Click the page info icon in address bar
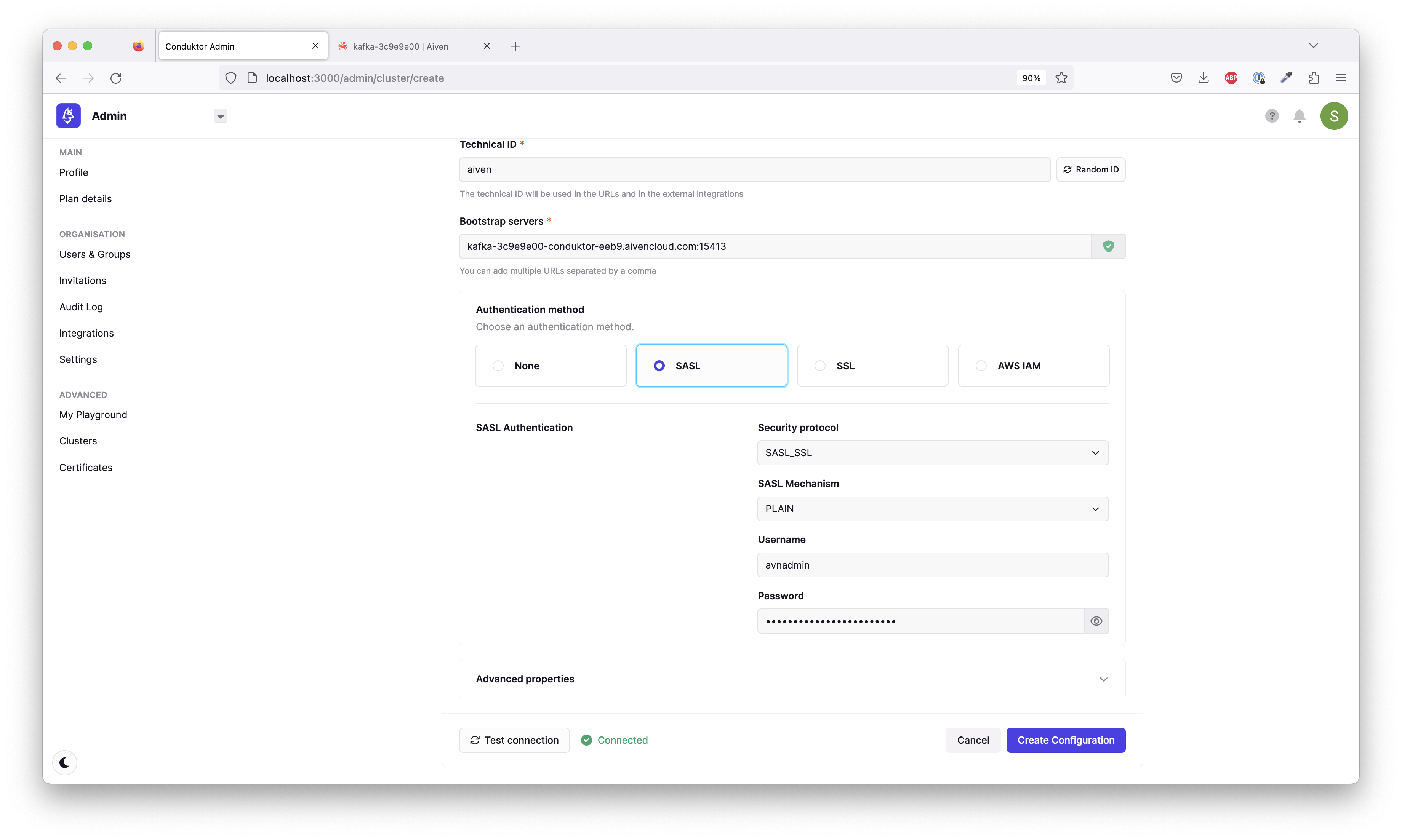 [x=252, y=78]
